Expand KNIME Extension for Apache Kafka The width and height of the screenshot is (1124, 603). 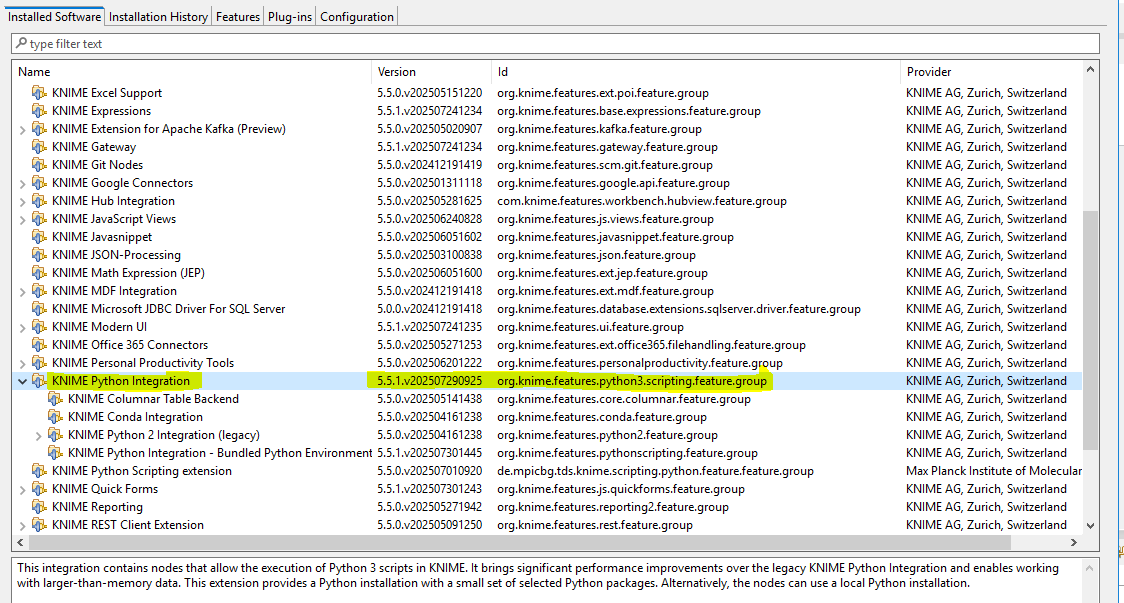22,129
